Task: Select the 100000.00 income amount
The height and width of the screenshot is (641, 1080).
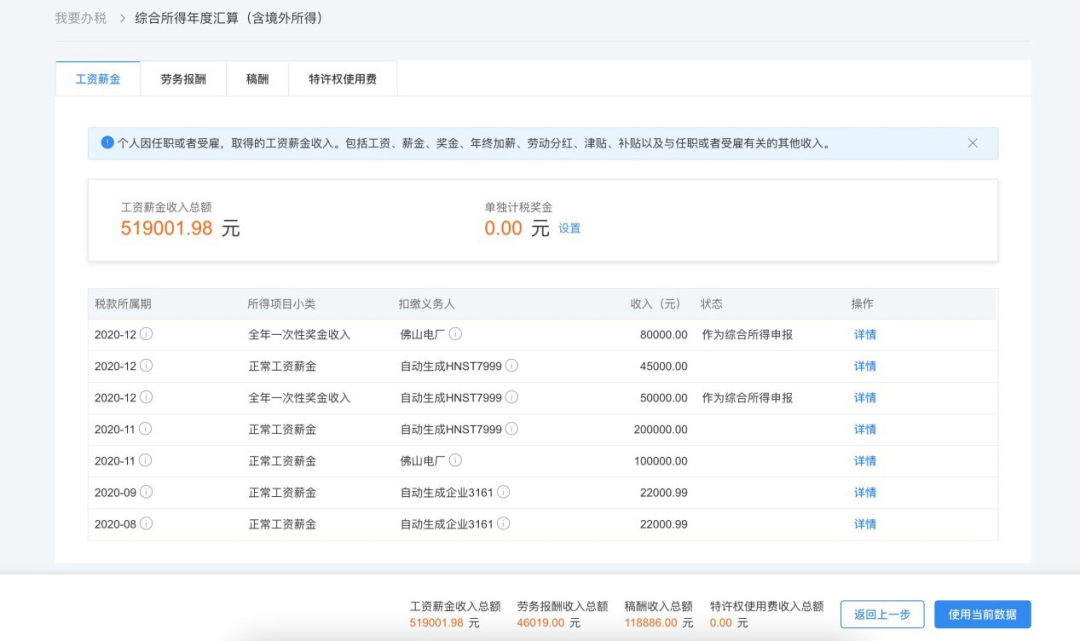Action: coord(661,461)
